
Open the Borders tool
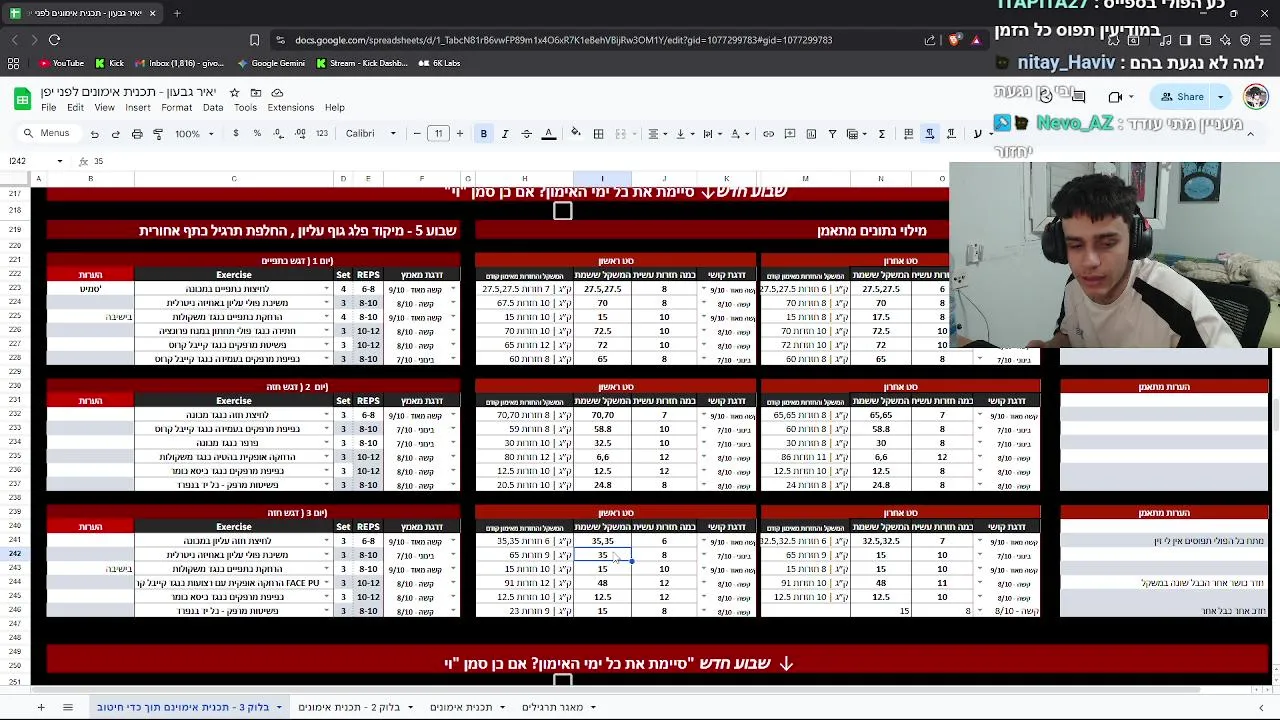point(598,134)
